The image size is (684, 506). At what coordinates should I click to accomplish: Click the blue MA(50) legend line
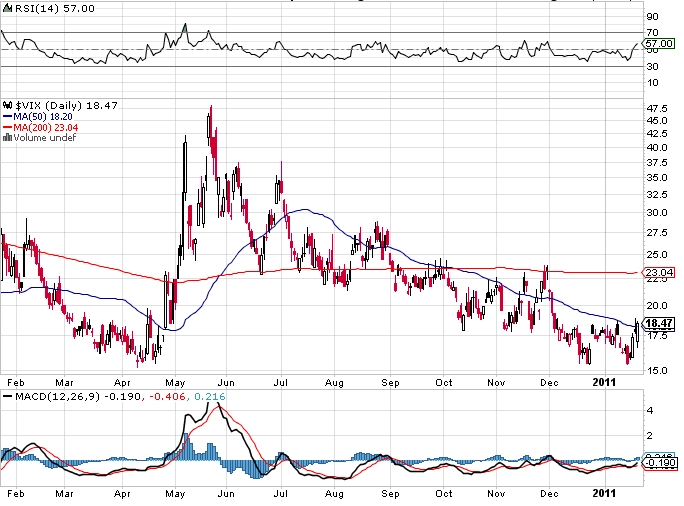click(x=7, y=117)
